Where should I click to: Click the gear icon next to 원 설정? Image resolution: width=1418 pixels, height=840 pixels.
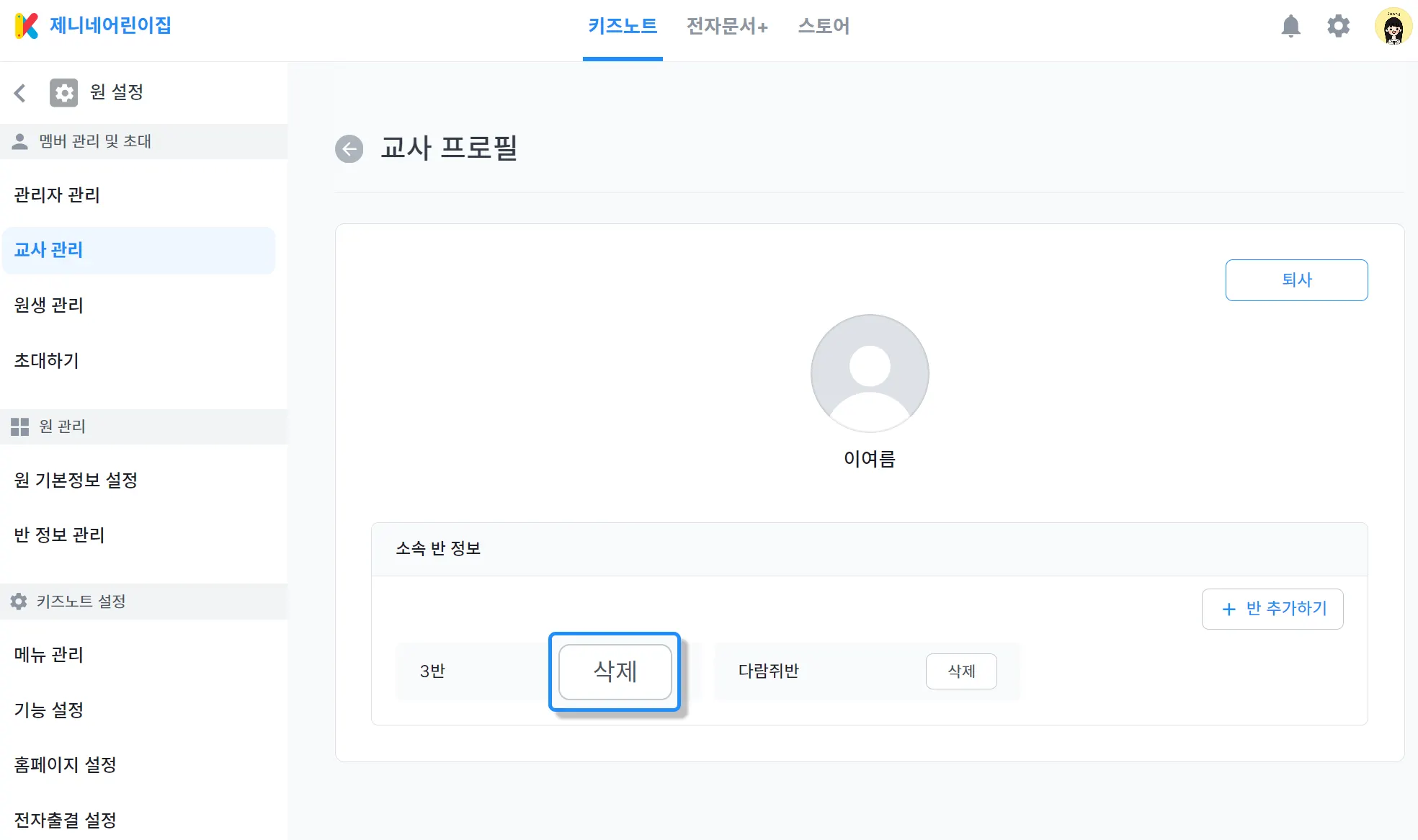(63, 92)
